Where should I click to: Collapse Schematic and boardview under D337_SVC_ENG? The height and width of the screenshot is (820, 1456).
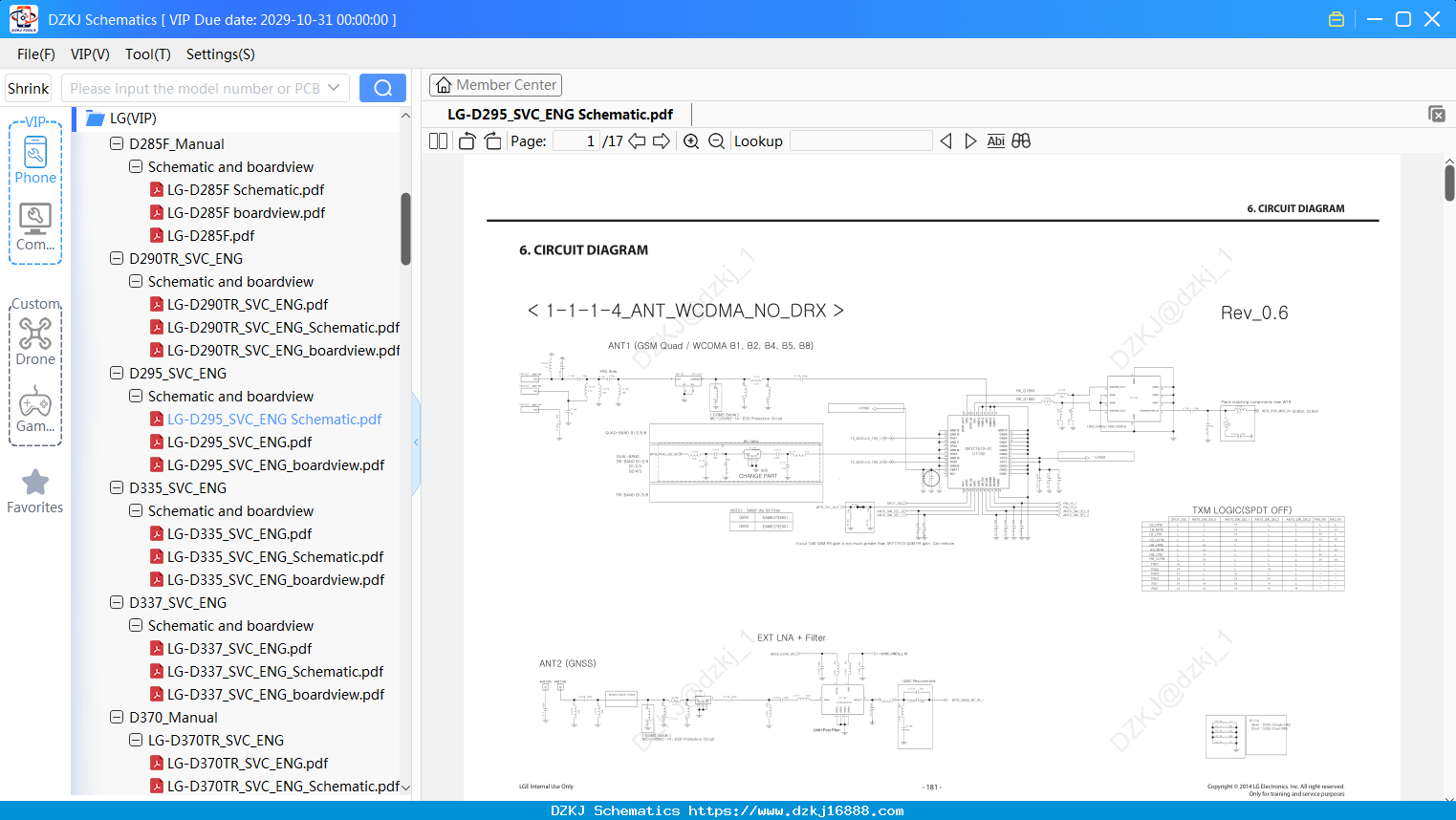click(136, 625)
